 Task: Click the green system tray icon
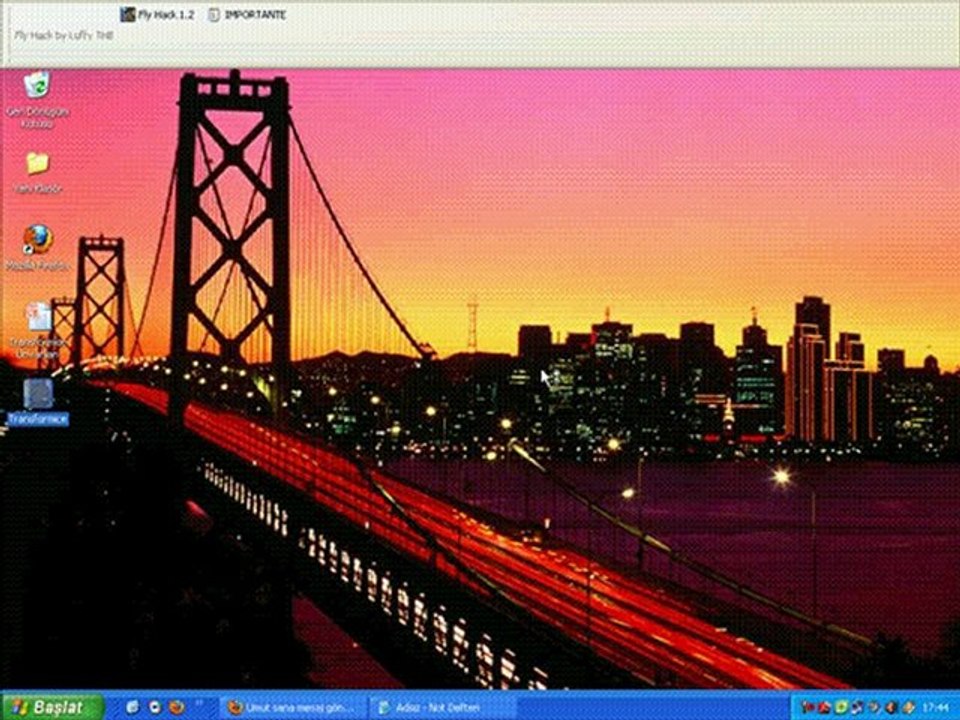[x=842, y=707]
